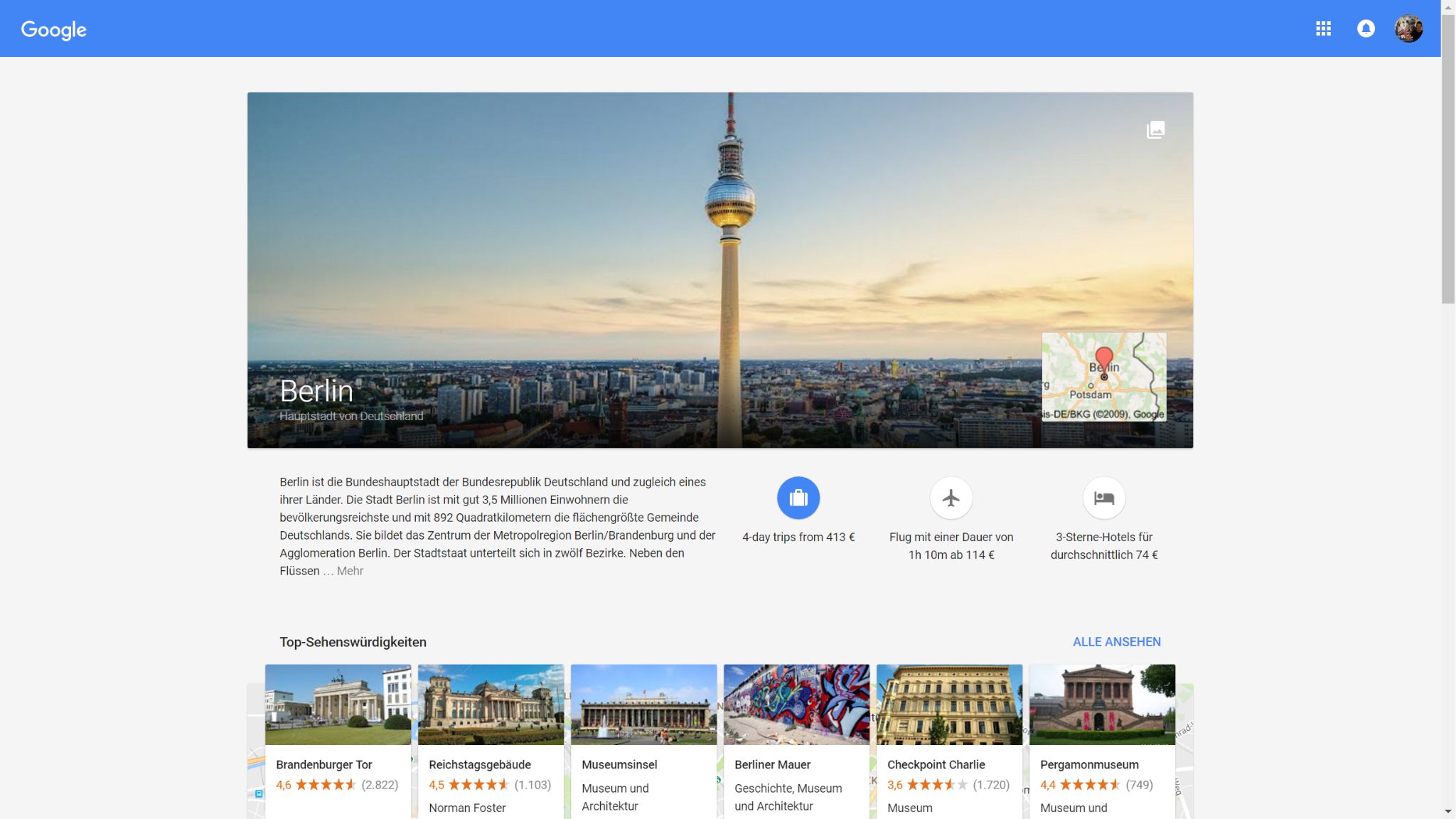Open the notifications bell
The height and width of the screenshot is (819, 1456).
click(1366, 28)
